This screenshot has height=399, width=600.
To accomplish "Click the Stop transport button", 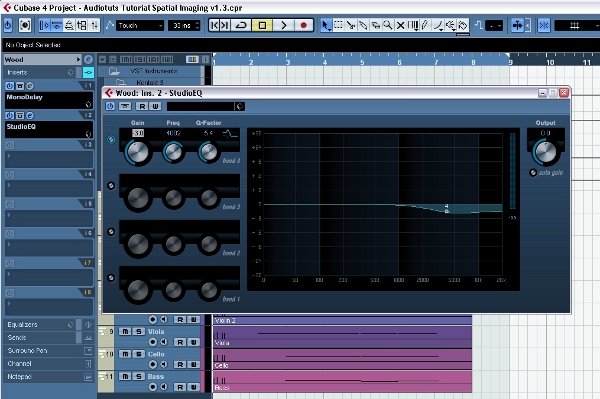I will coord(262,26).
